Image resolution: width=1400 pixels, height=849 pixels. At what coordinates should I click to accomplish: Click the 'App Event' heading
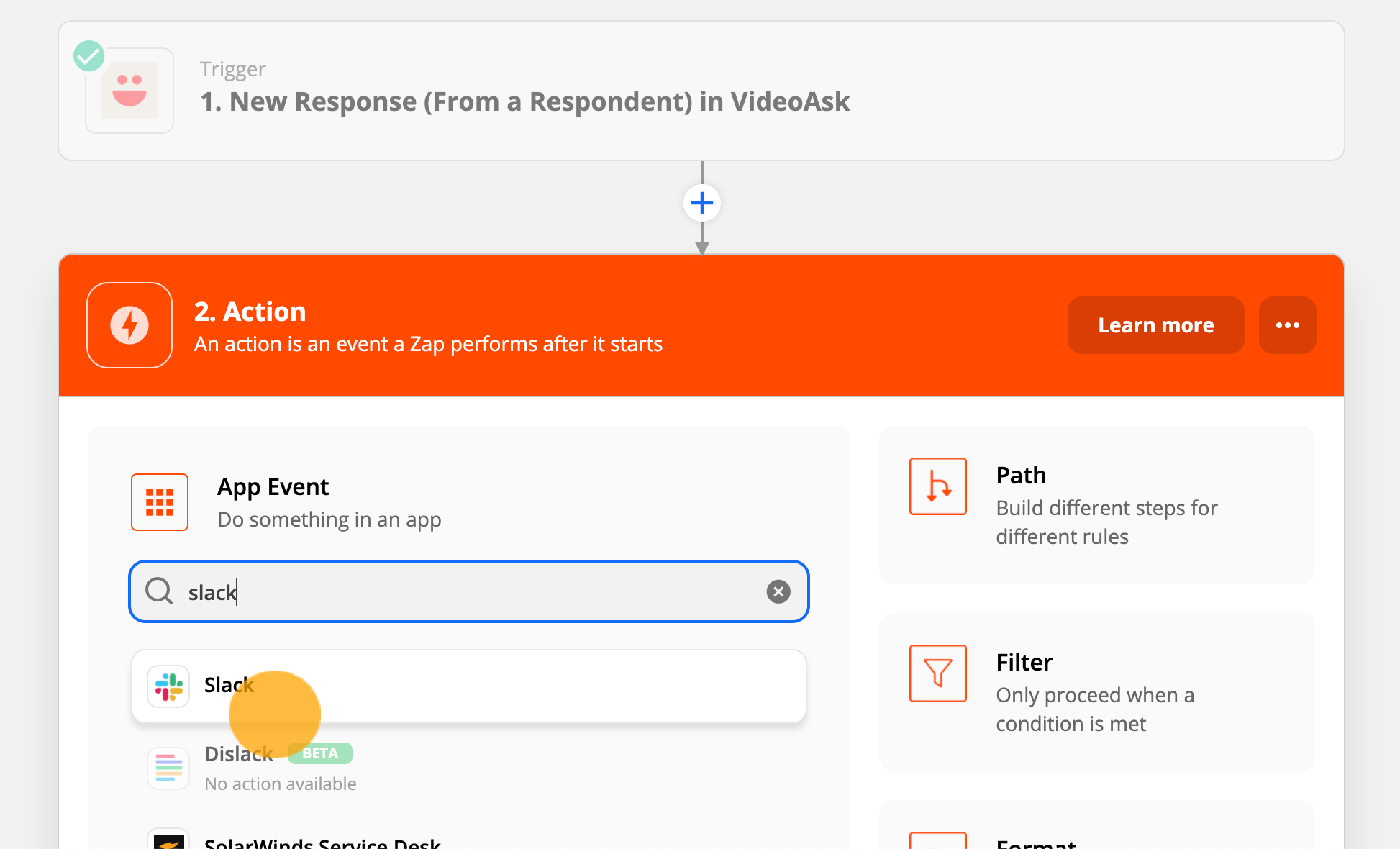coord(273,487)
